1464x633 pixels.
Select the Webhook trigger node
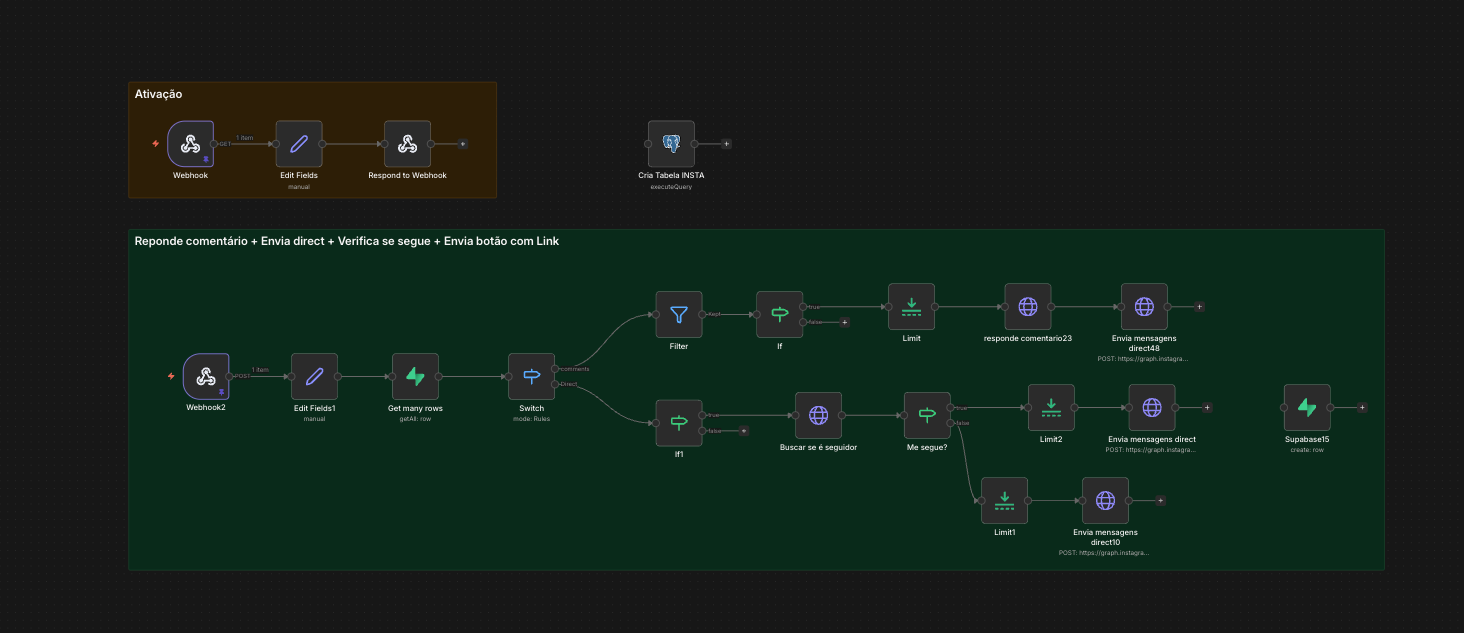click(190, 144)
